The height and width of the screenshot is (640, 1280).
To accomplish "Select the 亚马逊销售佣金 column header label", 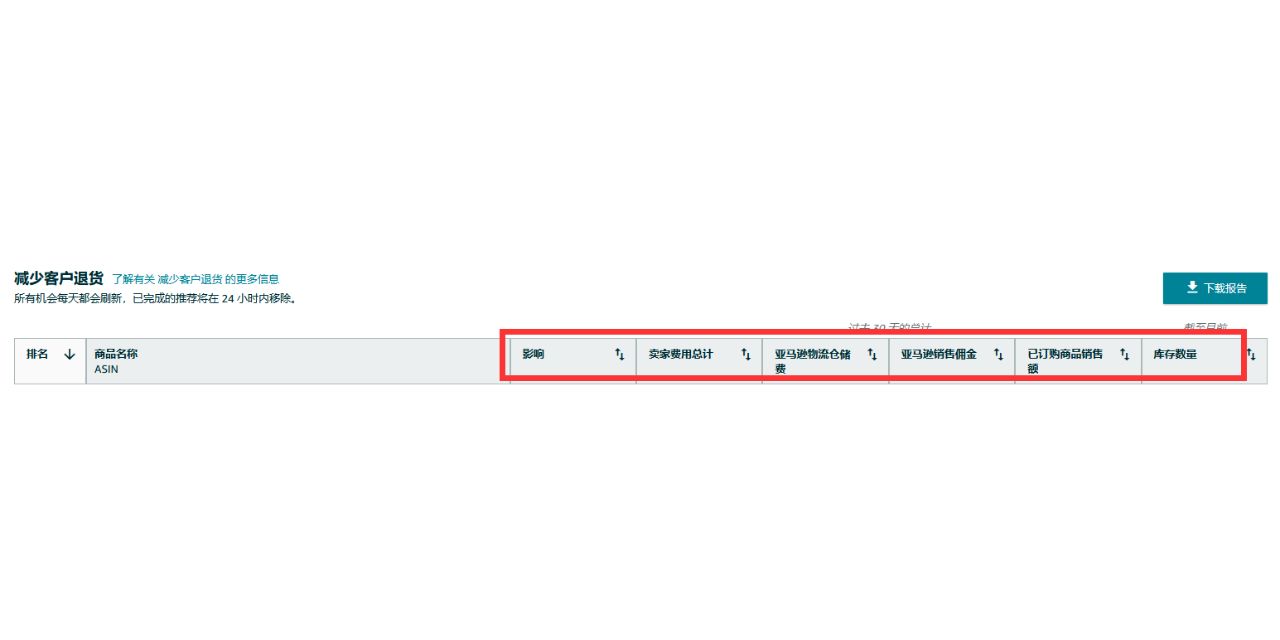I will pos(939,354).
